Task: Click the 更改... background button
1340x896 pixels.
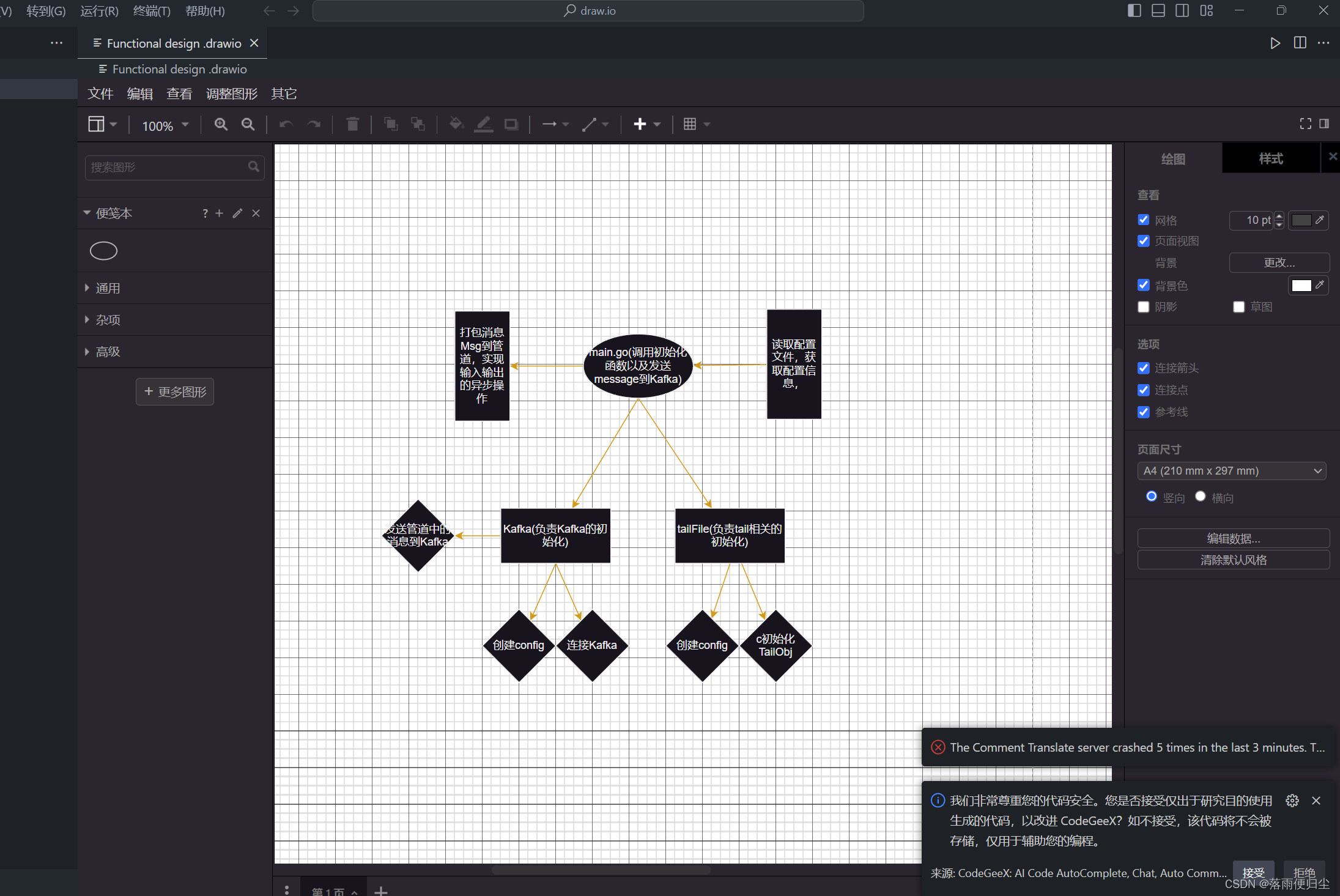Action: tap(1279, 263)
